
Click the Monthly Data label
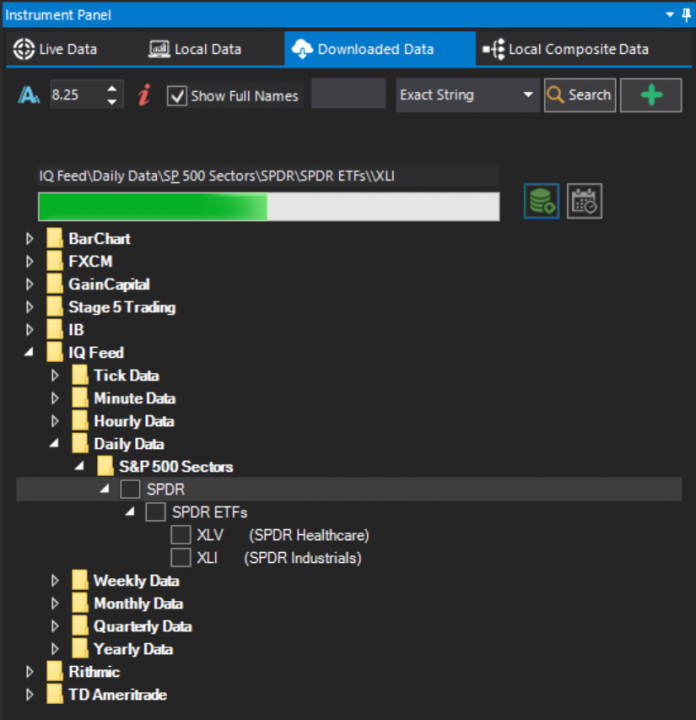138,603
